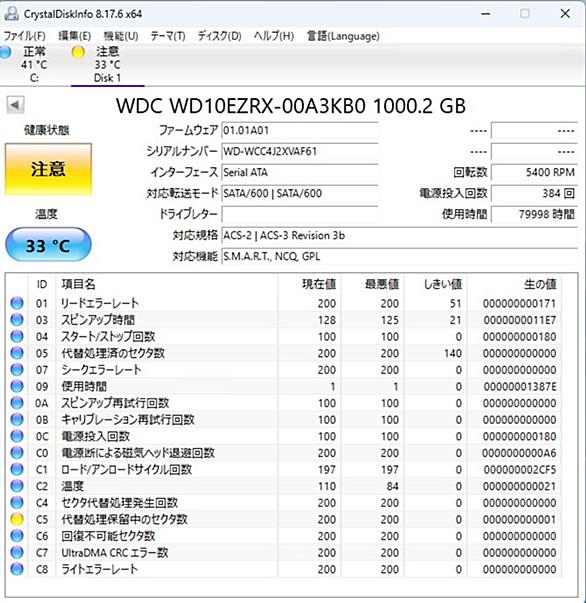Viewport: 586px width, 603px height.
Task: Click the power-on hours field 79998 時間
Action: click(534, 214)
